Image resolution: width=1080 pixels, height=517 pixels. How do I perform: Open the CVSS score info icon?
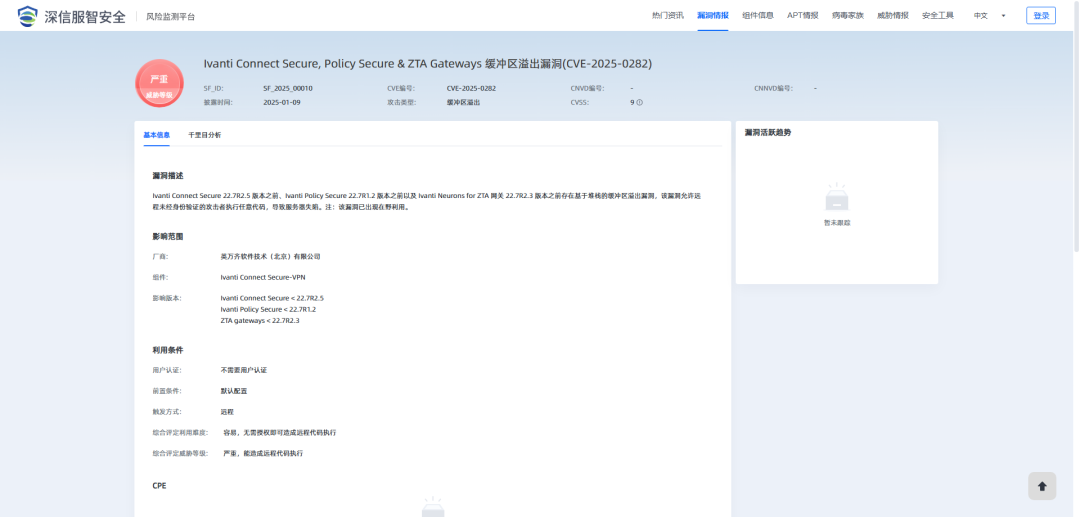(639, 103)
